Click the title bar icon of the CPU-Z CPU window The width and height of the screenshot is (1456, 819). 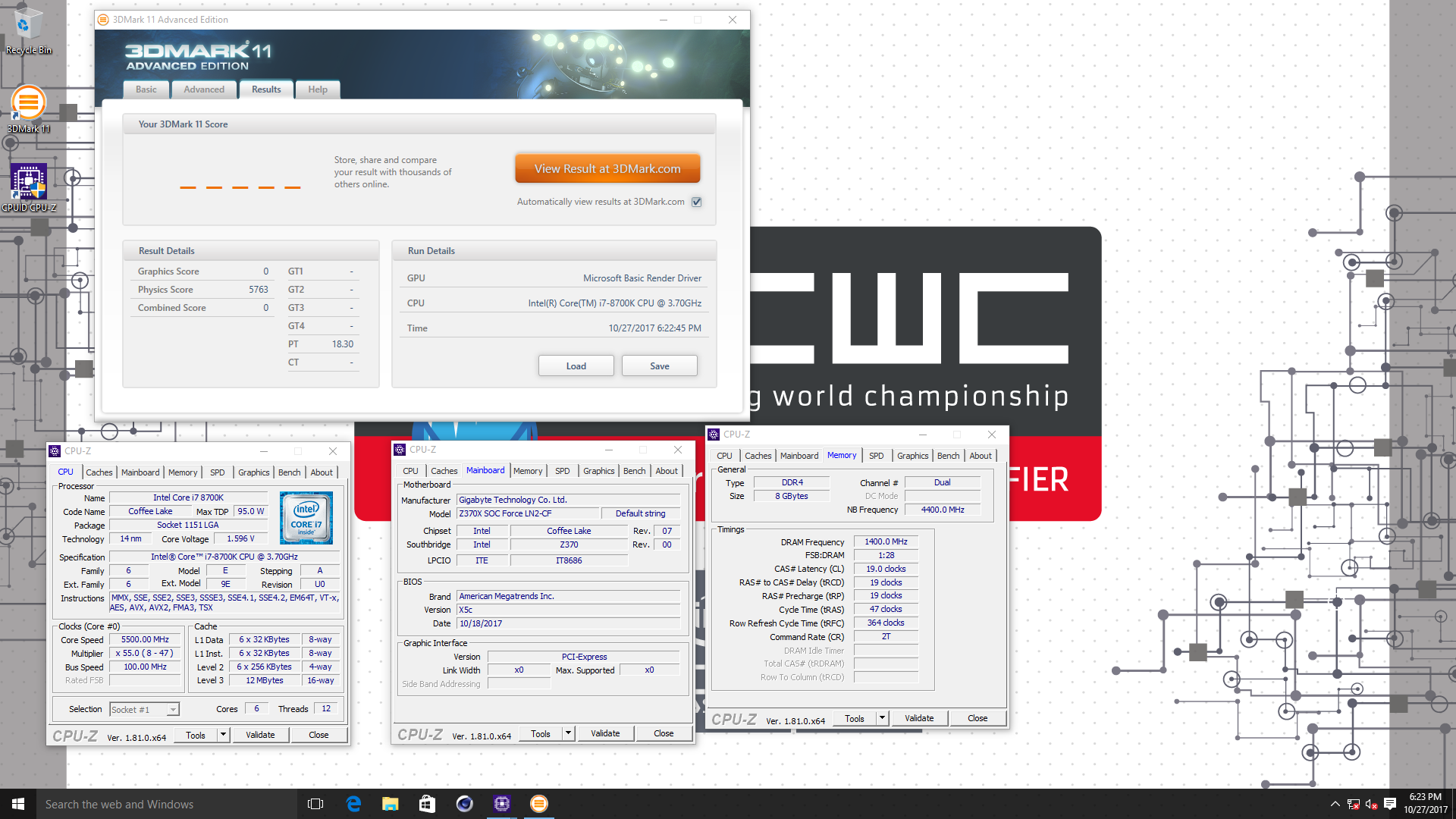[x=55, y=451]
